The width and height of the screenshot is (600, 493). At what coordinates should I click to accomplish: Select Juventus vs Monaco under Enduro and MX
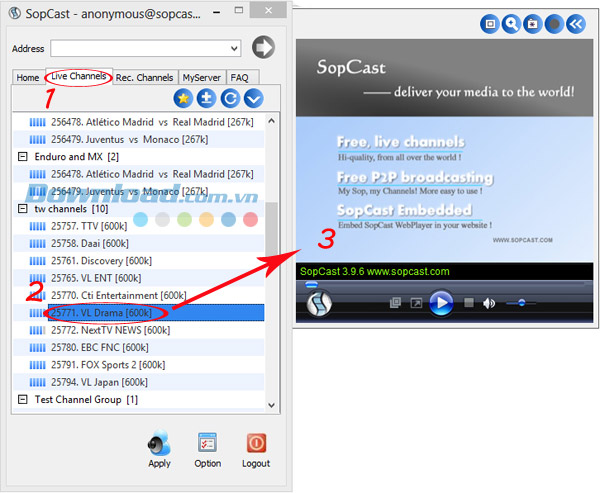click(x=130, y=191)
